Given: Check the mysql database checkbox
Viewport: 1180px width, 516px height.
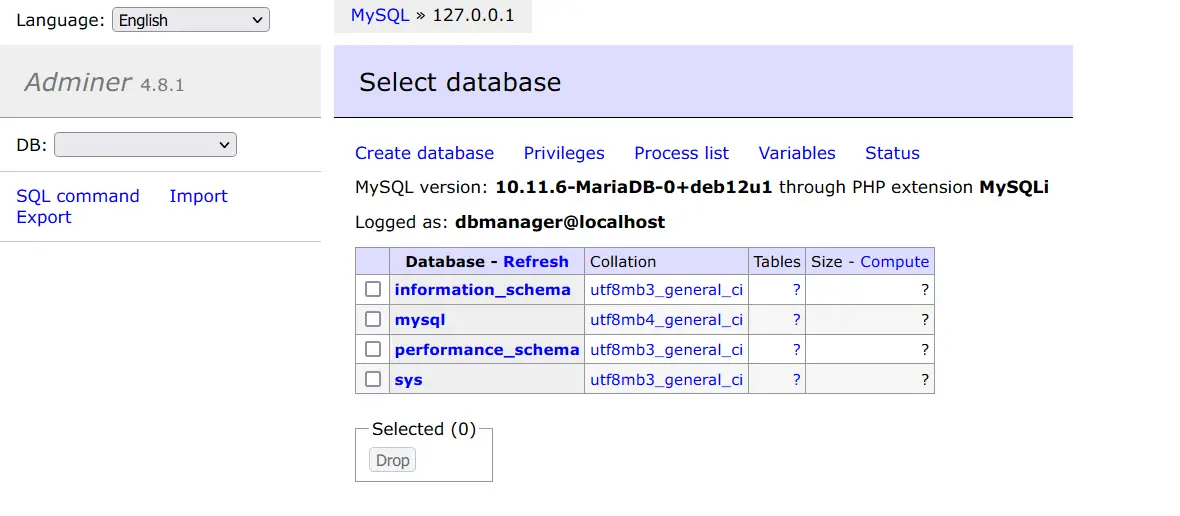Looking at the screenshot, I should pyautogui.click(x=373, y=319).
